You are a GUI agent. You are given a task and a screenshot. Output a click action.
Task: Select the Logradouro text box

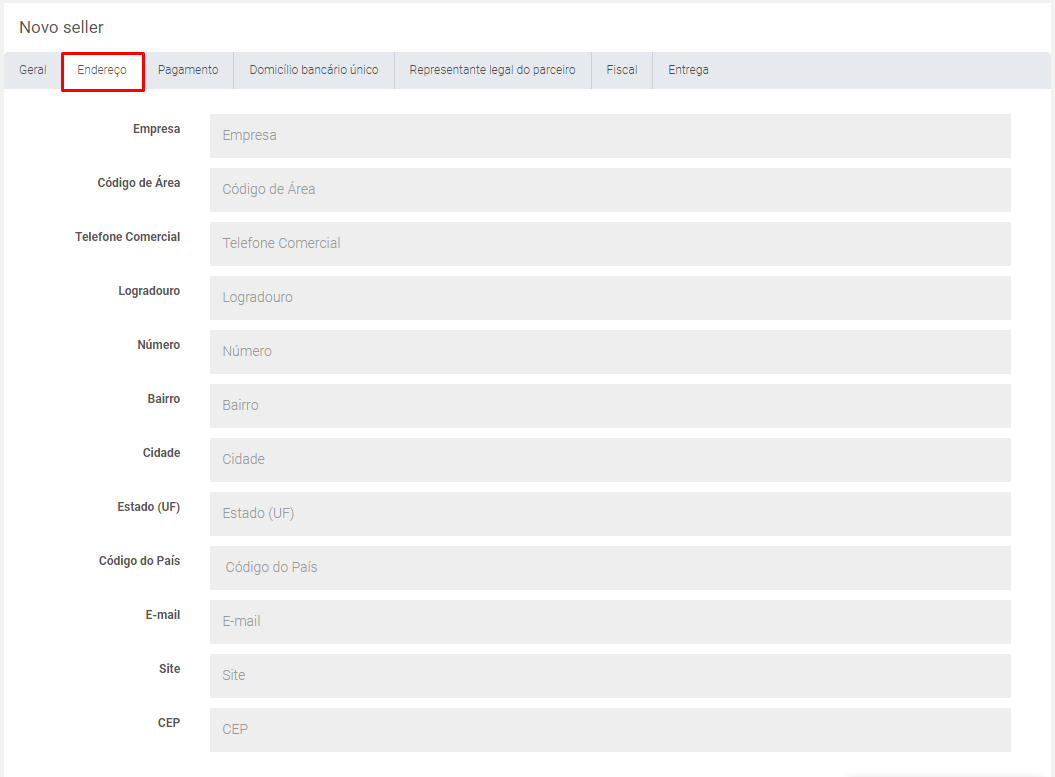click(x=610, y=298)
